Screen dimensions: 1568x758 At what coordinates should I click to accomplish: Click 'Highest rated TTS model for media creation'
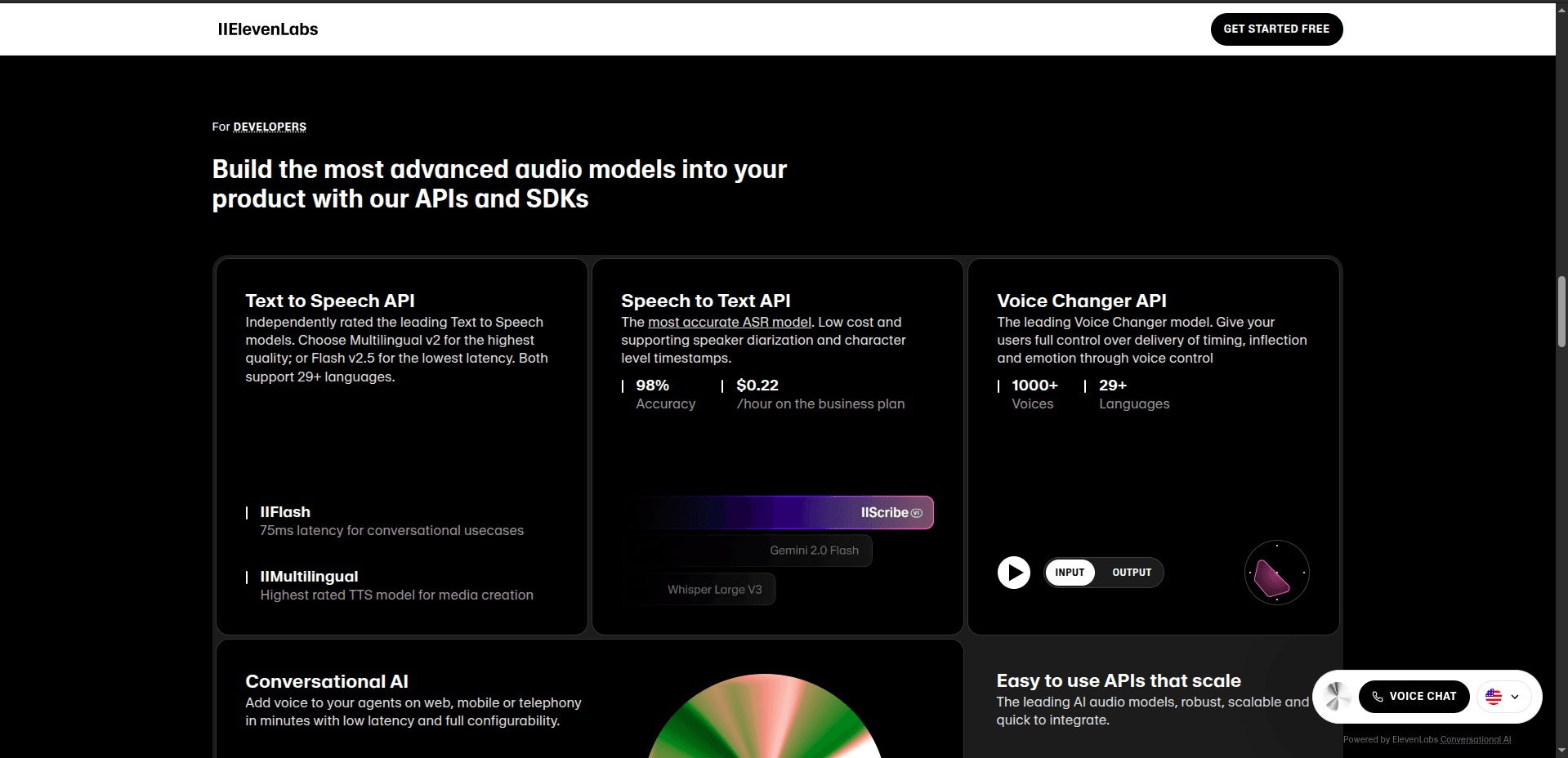[397, 595]
